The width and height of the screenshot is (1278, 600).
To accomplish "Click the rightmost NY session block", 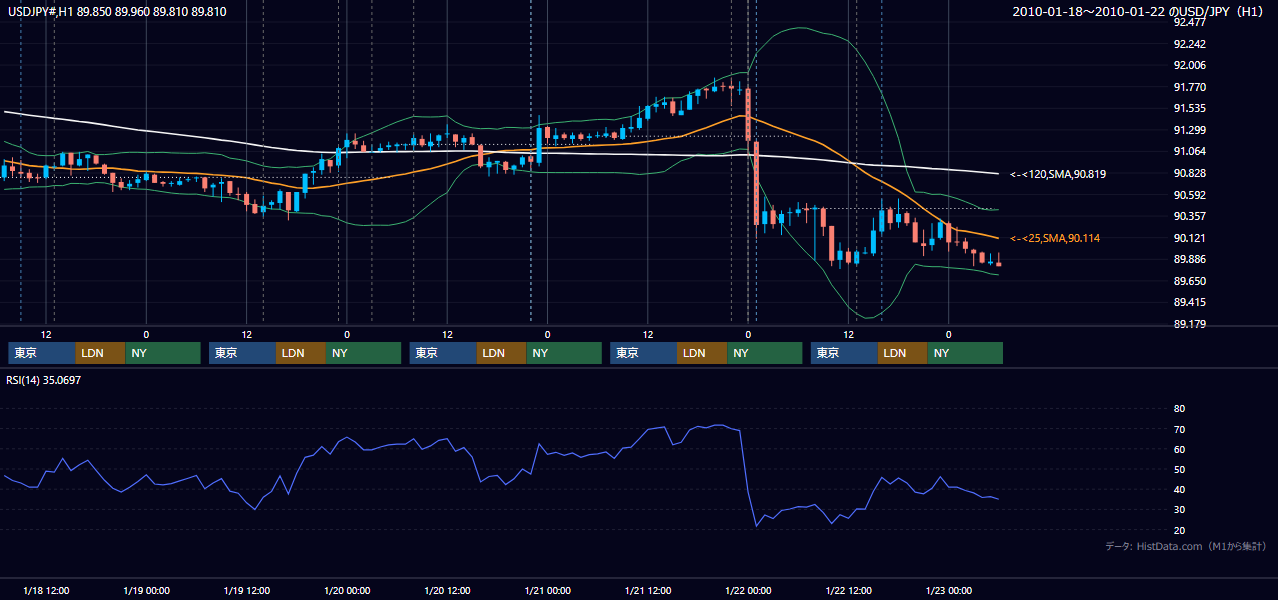I will [x=965, y=353].
